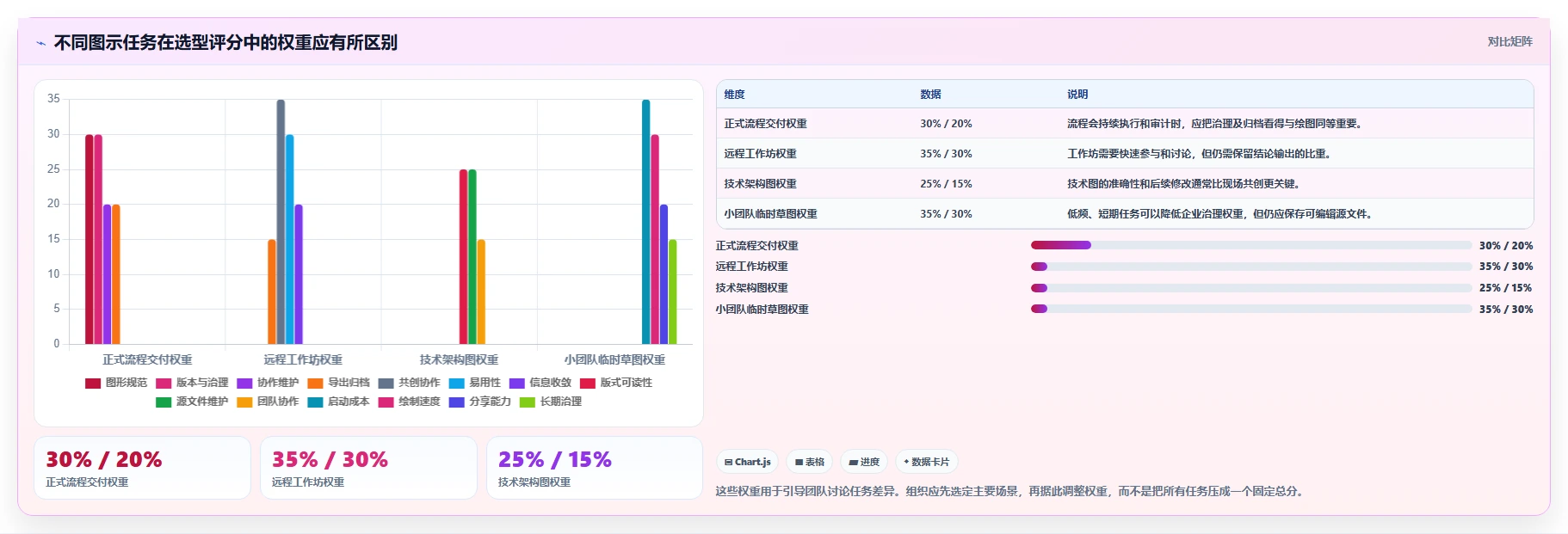Toggle the 协作维护 legend item
This screenshot has height=534, width=1568.
[x=268, y=383]
